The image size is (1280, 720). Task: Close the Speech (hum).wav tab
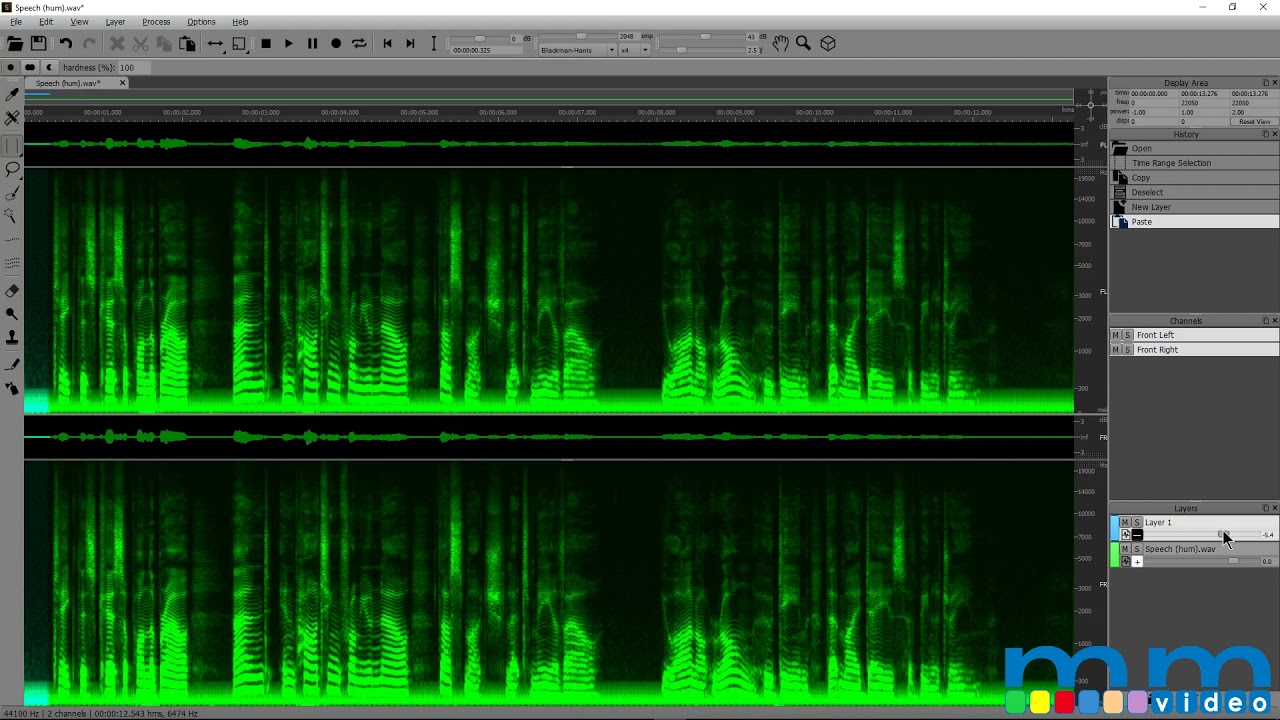[123, 83]
